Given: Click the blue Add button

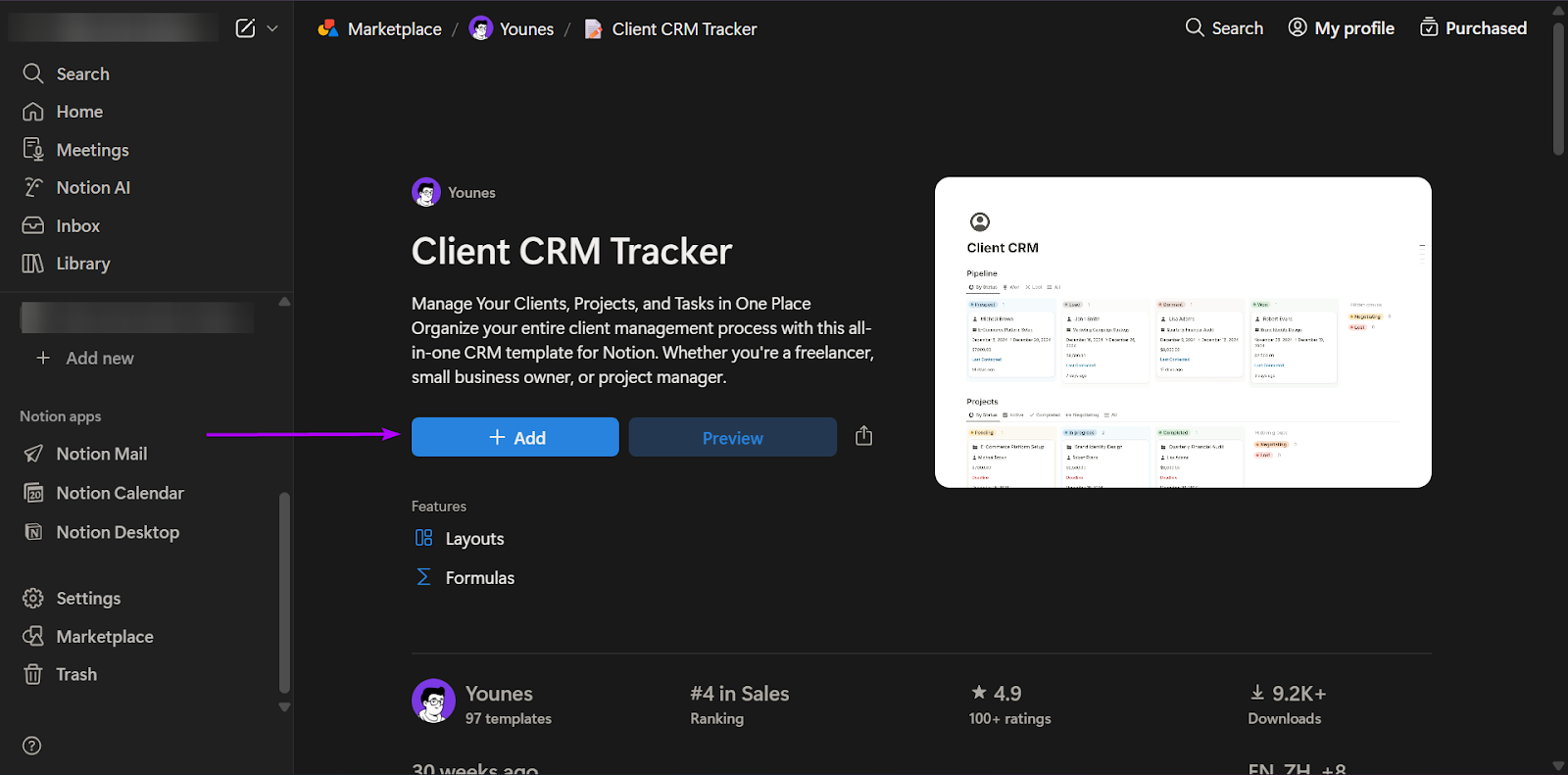Looking at the screenshot, I should 515,437.
